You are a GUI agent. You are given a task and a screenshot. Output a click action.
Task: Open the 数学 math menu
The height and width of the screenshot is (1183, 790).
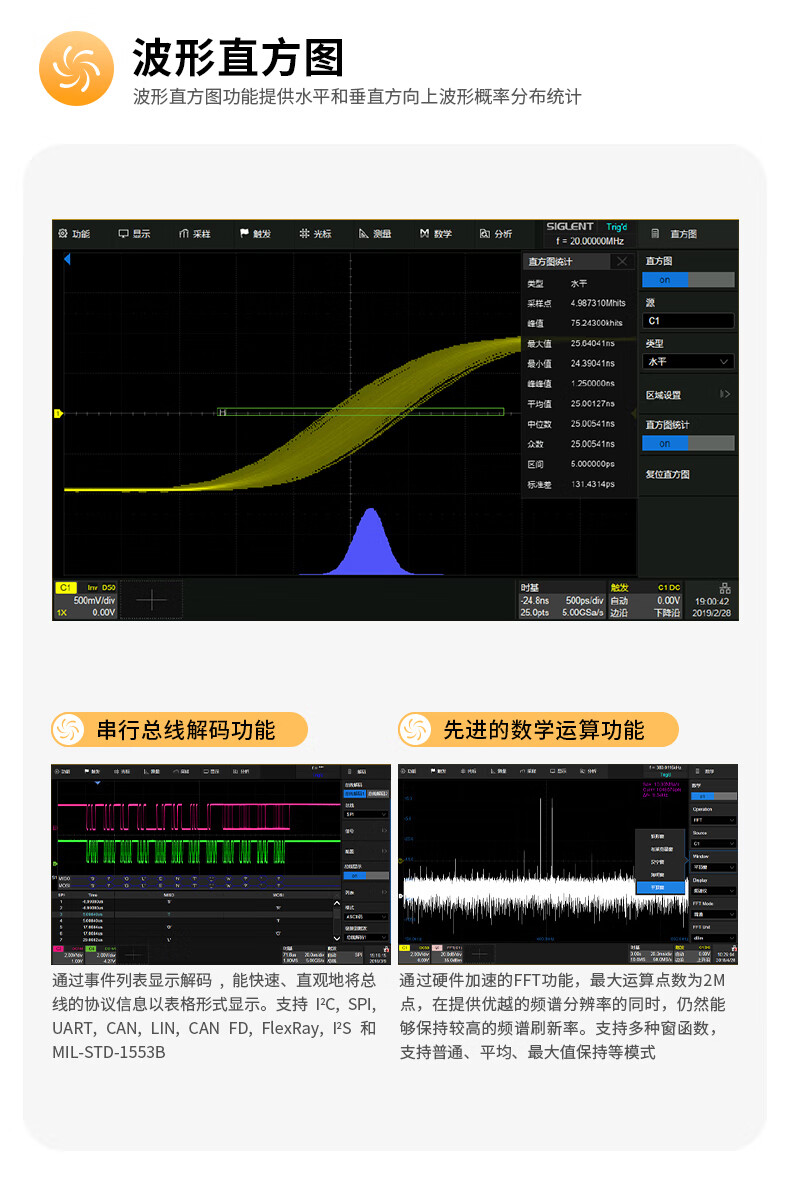tap(435, 234)
